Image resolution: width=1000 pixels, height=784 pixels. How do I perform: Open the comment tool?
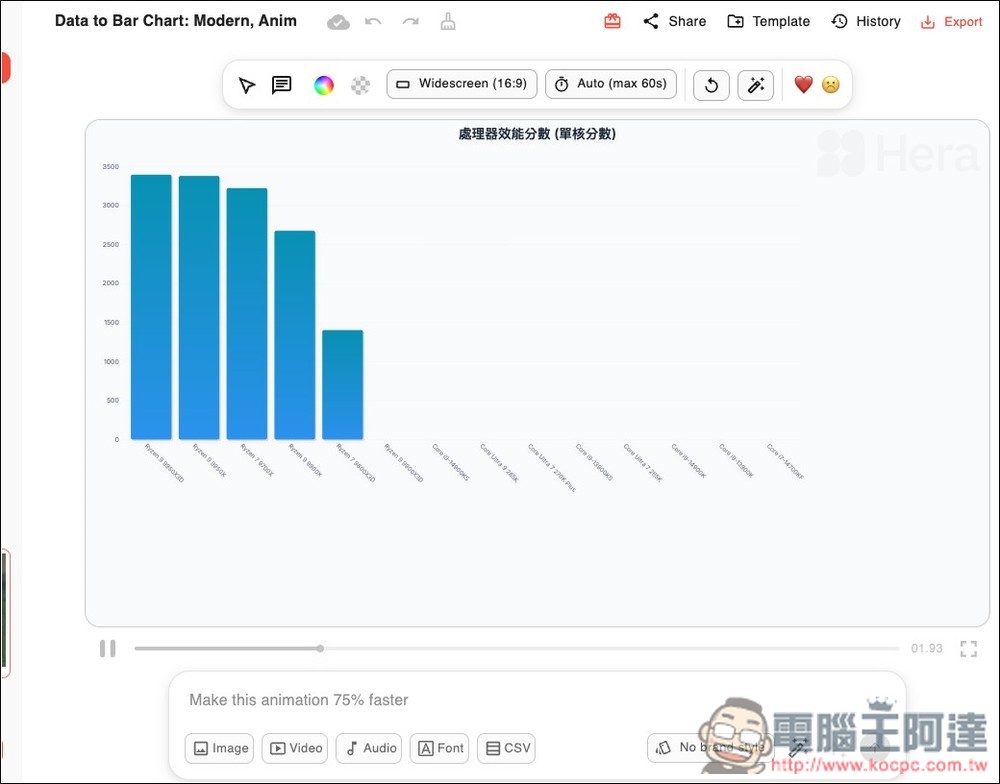click(x=282, y=85)
